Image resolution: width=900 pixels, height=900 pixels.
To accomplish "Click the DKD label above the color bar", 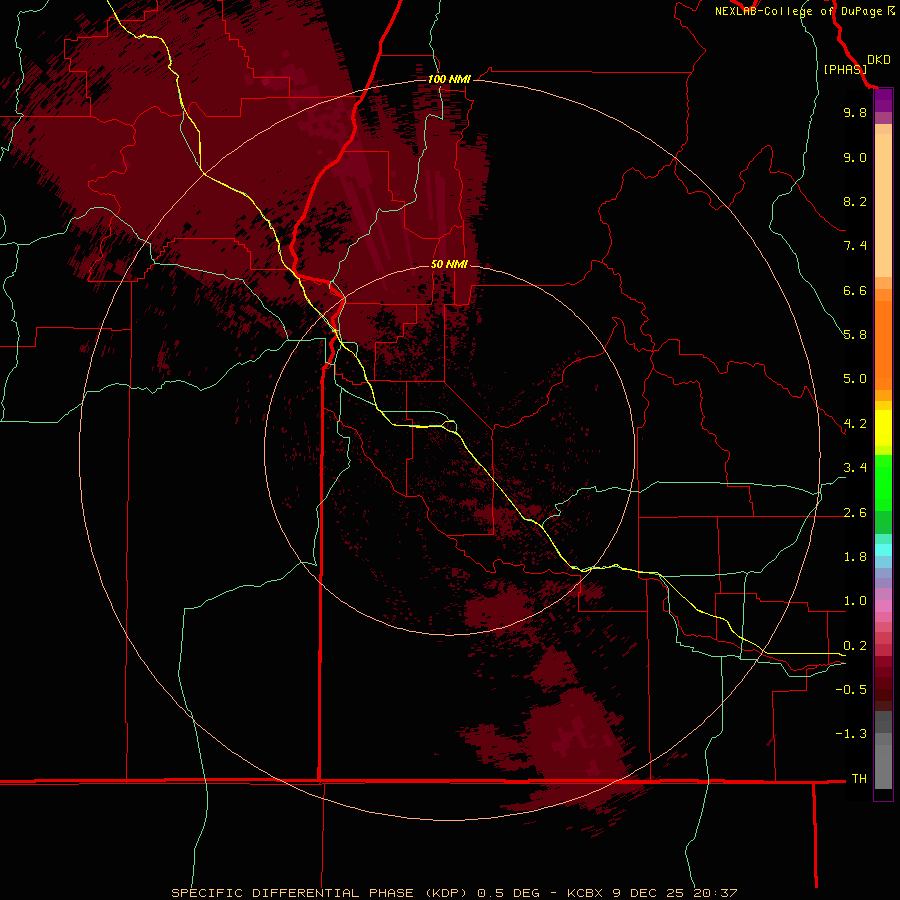I will pos(879,60).
